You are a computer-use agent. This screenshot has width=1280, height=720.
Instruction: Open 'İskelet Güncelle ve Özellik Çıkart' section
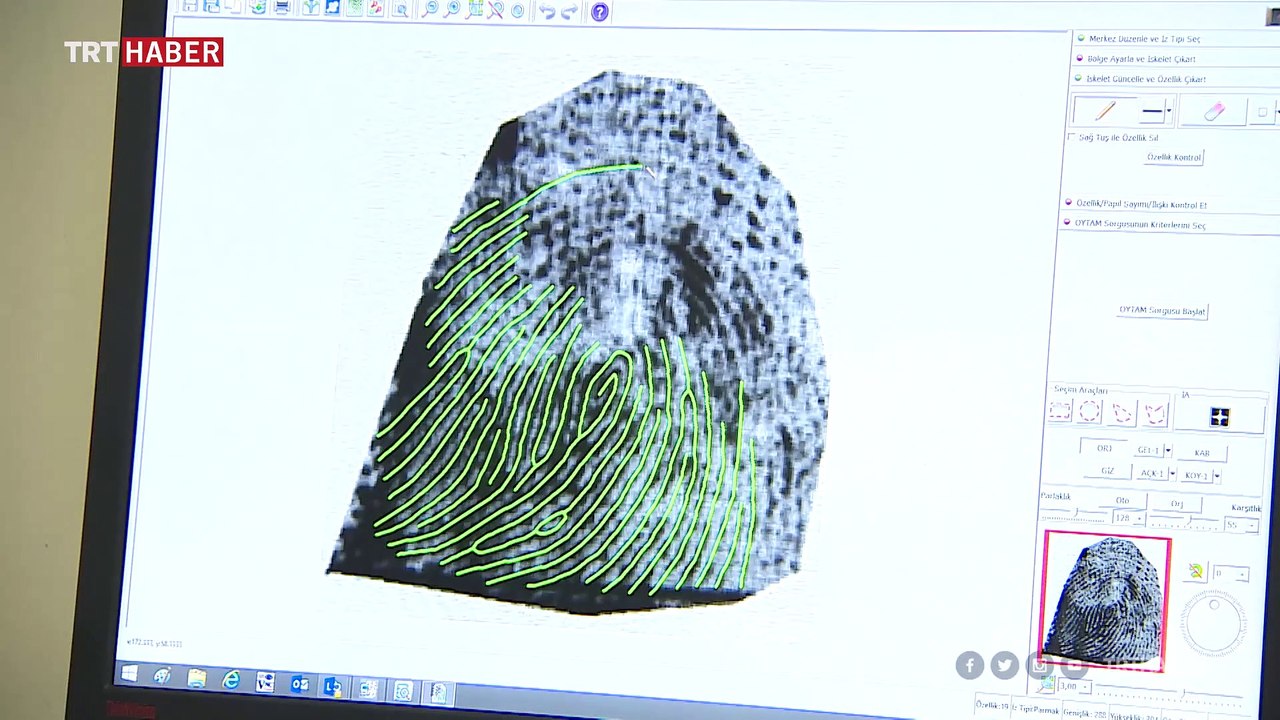1145,79
